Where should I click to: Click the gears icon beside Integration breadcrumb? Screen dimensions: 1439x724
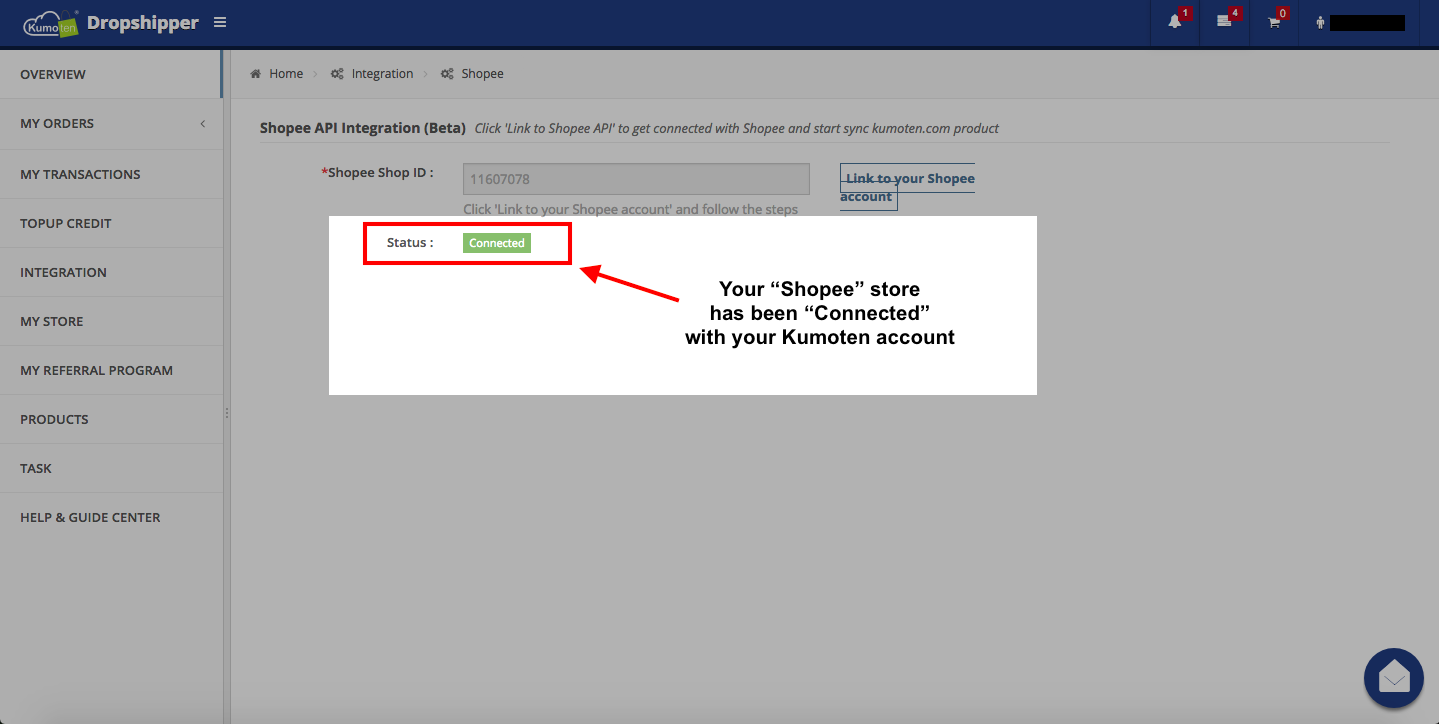(338, 74)
